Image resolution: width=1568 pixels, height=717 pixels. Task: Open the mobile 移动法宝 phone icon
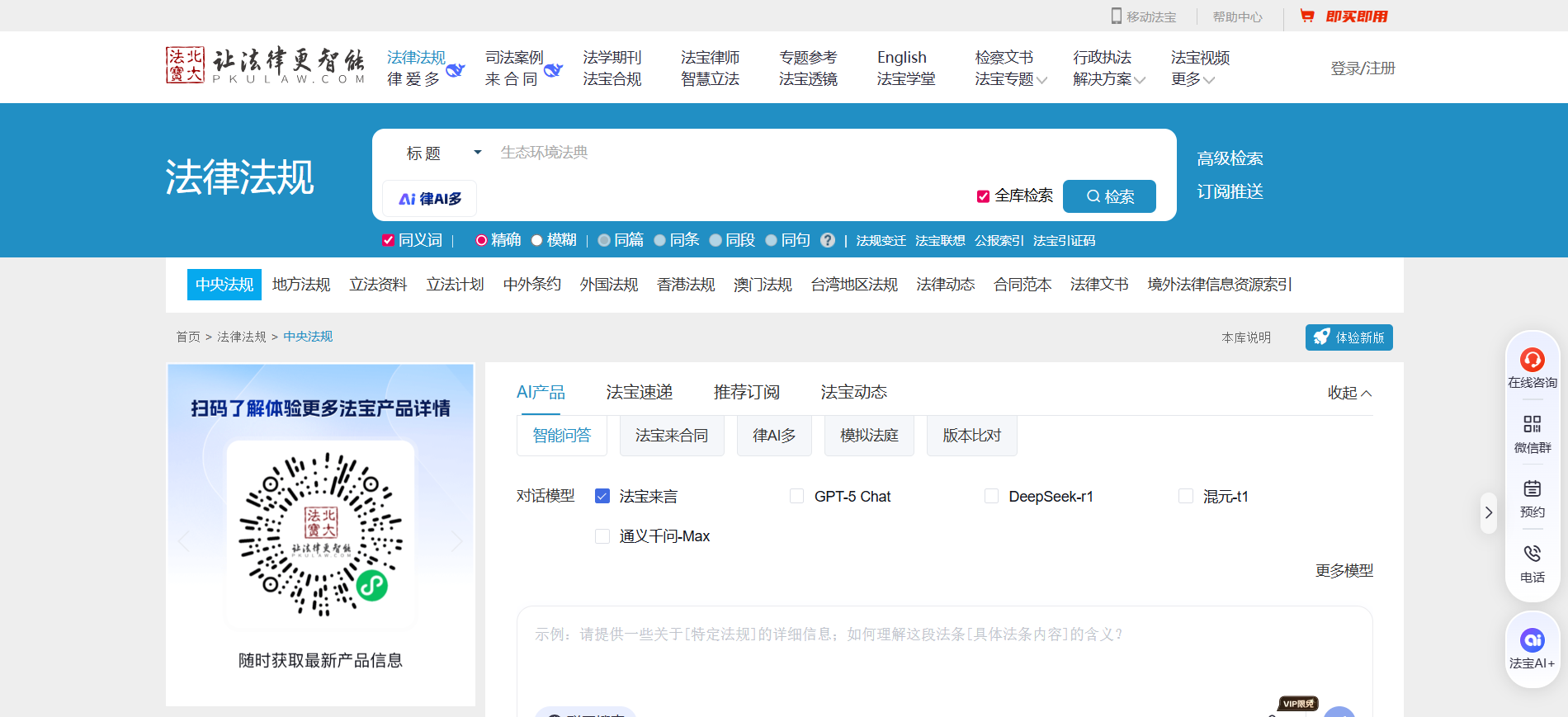click(x=1117, y=16)
